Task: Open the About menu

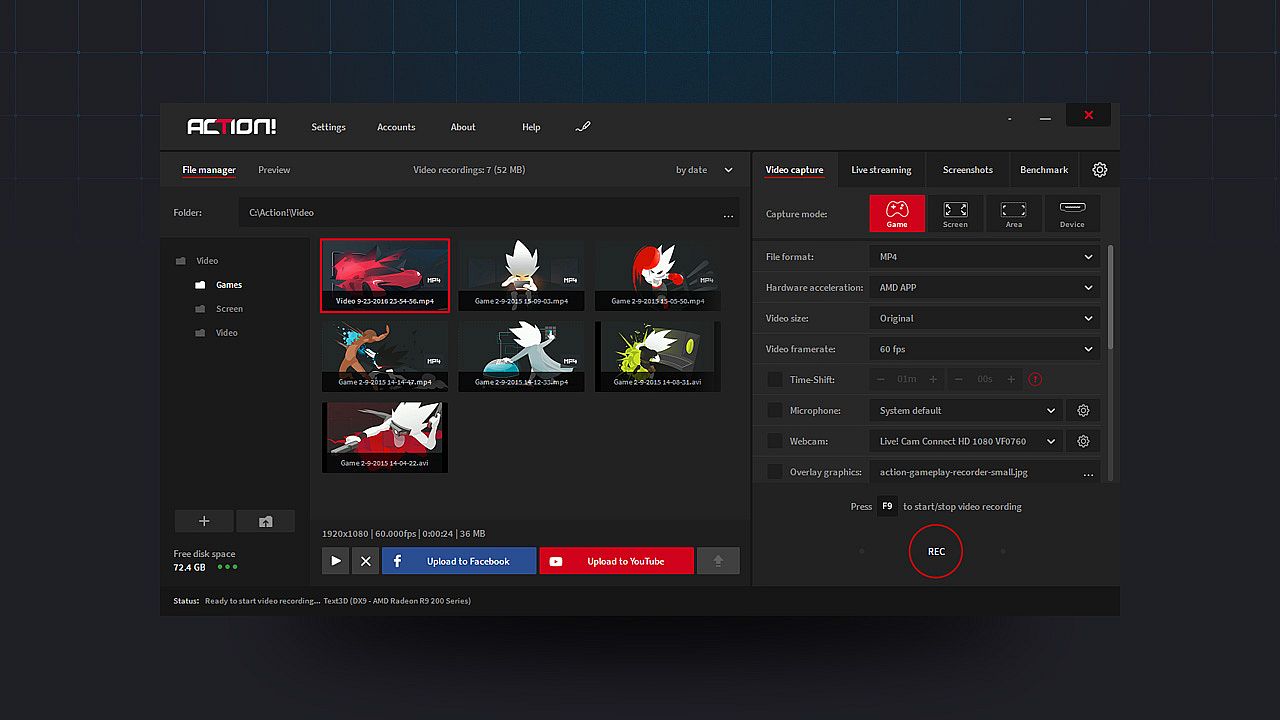Action: [463, 127]
